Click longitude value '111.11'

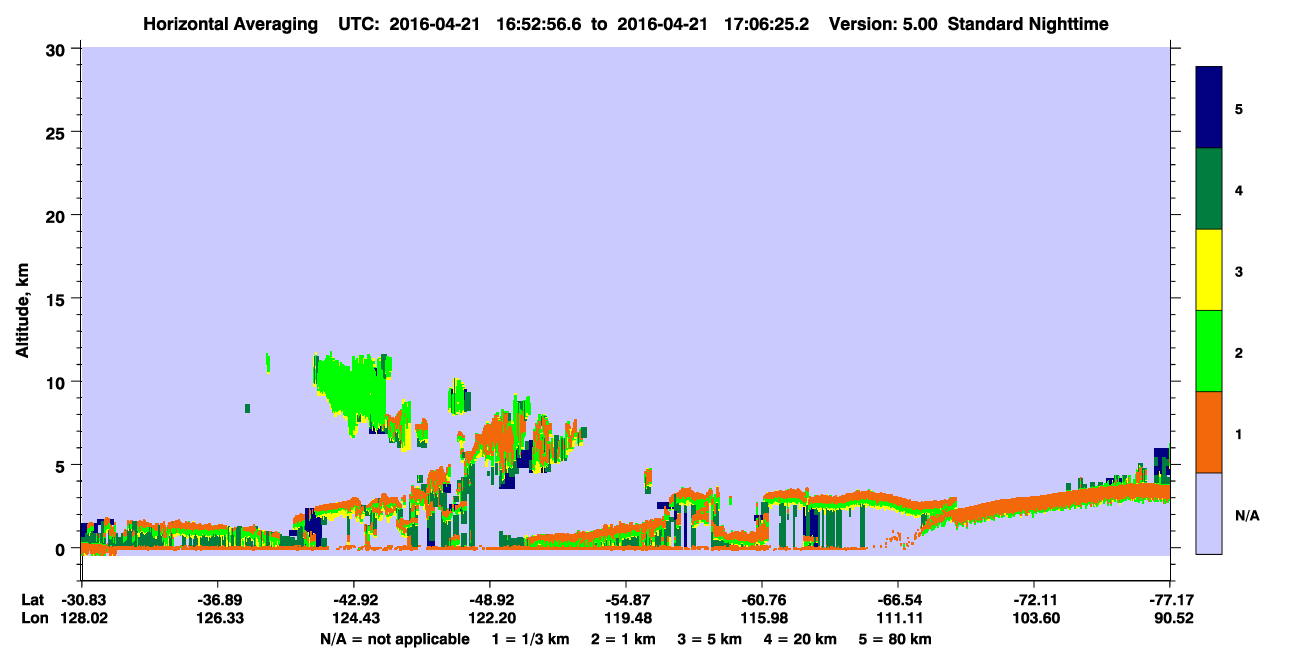(x=898, y=618)
